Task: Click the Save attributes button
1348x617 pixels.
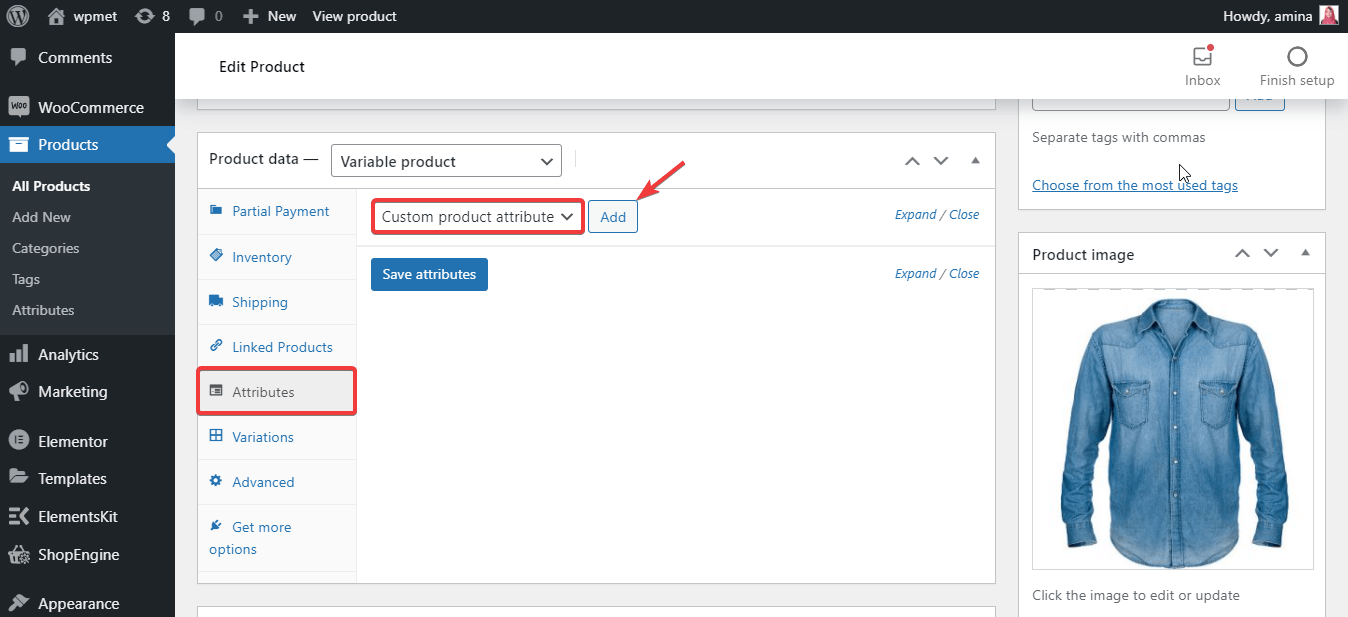Action: (x=429, y=274)
